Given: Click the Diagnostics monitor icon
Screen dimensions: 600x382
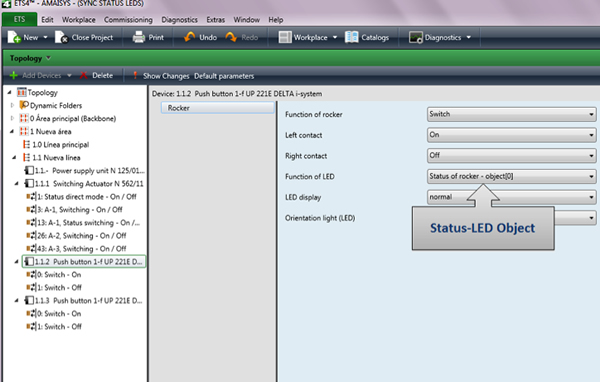Looking at the screenshot, I should point(416,37).
